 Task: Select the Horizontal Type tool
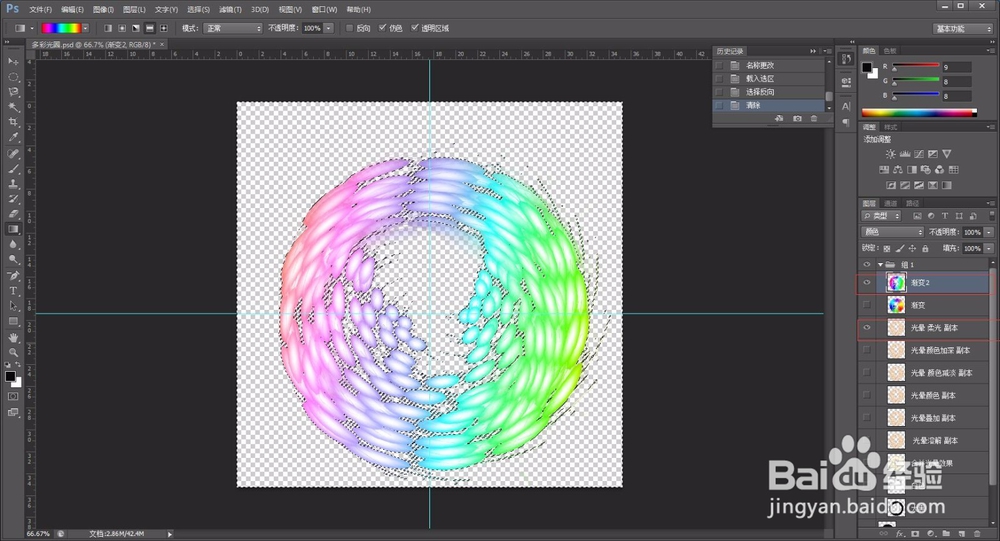13,291
